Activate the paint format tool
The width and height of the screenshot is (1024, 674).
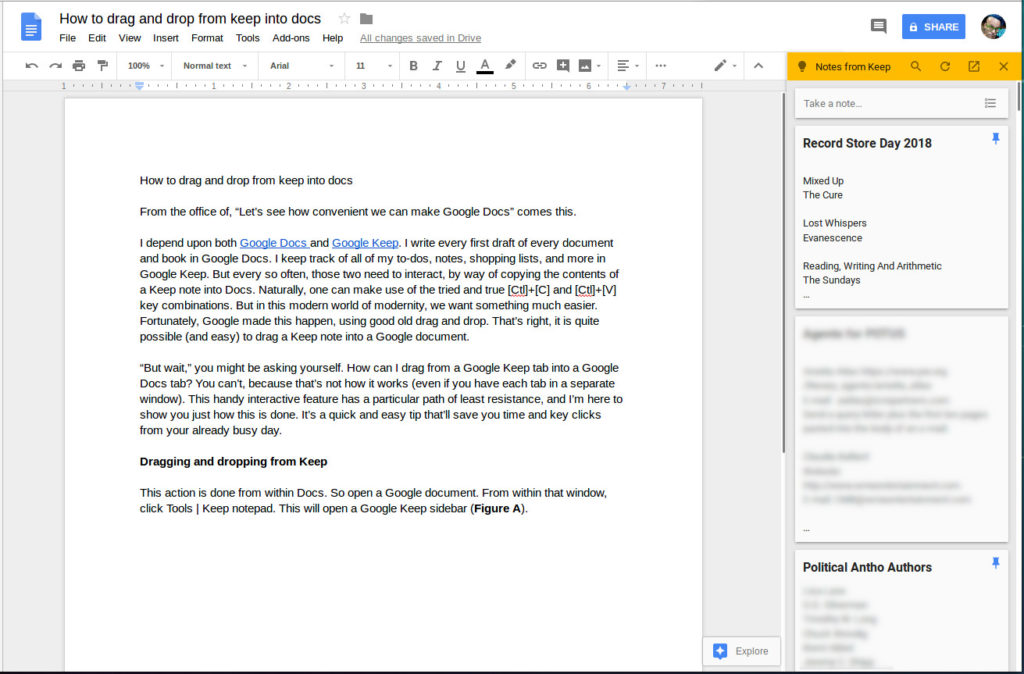[x=104, y=64]
